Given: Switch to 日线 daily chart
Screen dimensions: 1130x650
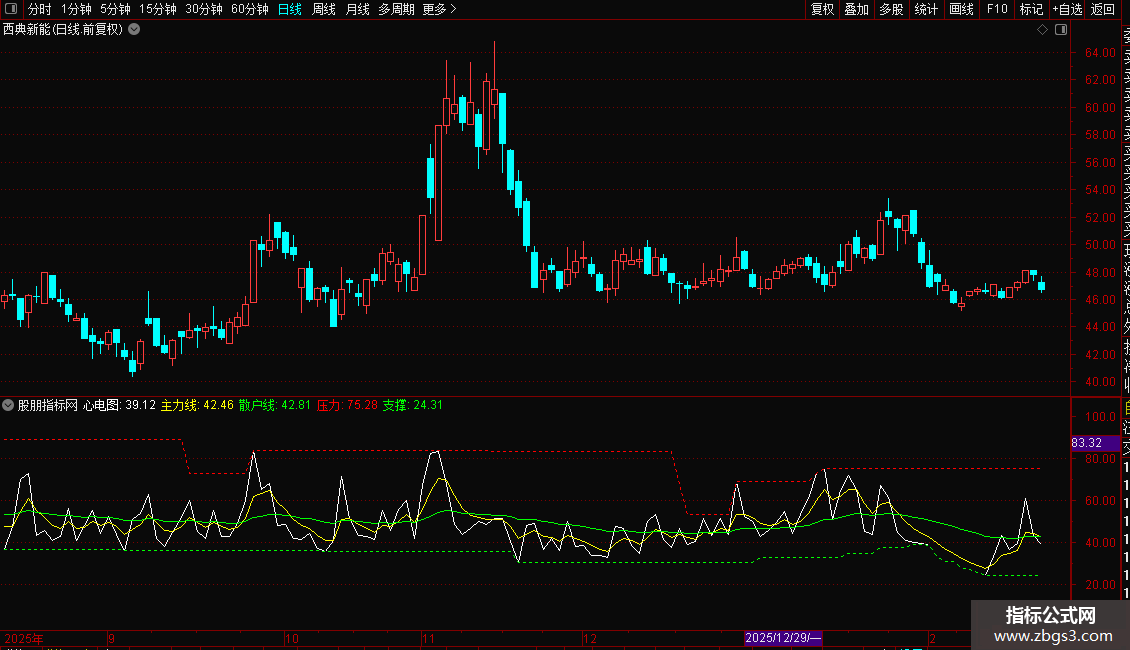Looking at the screenshot, I should (x=290, y=9).
